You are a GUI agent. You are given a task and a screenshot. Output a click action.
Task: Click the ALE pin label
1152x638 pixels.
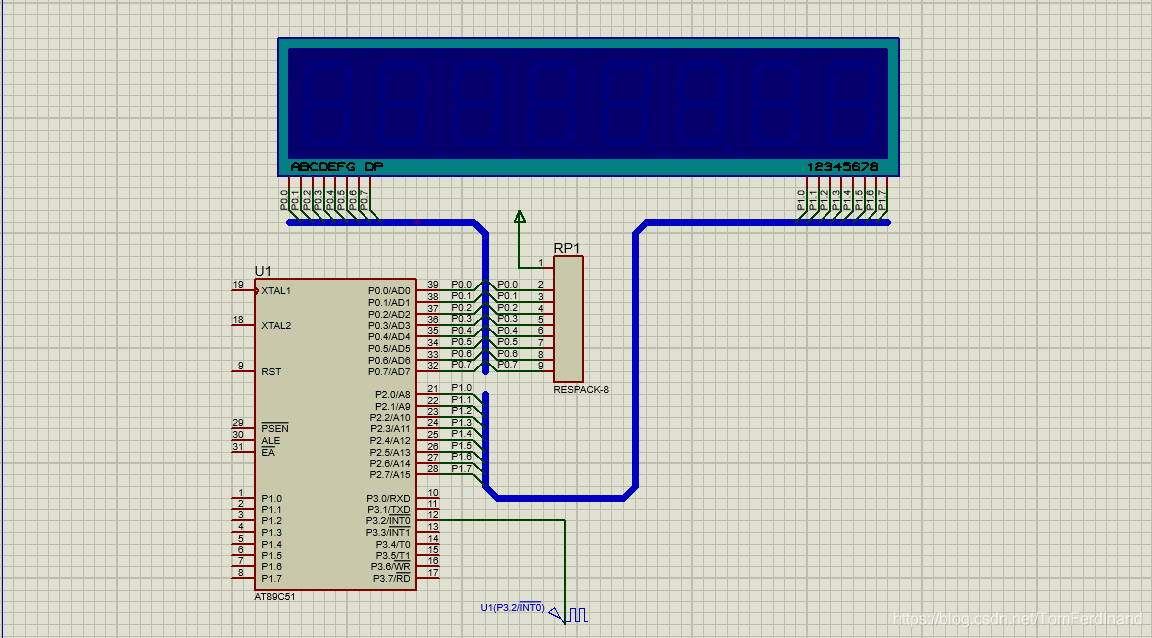(x=270, y=440)
